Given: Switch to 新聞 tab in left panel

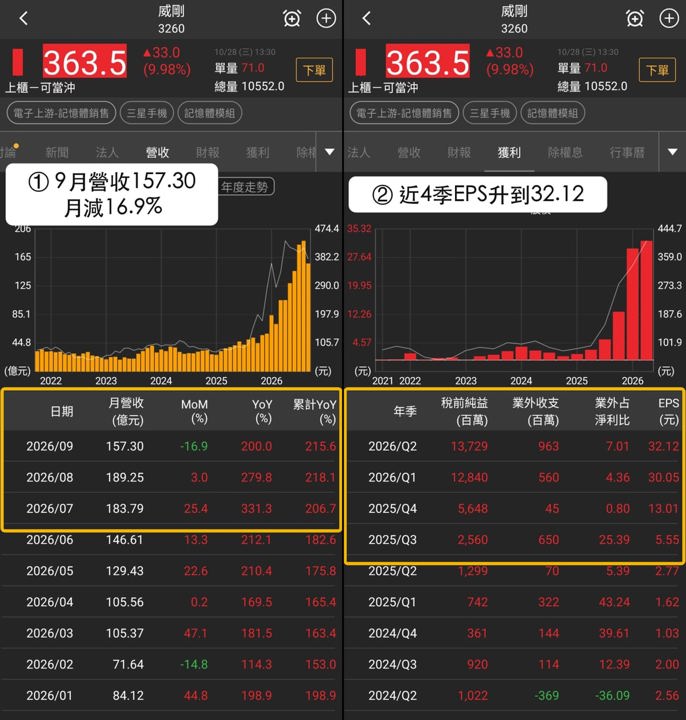Looking at the screenshot, I should point(57,152).
